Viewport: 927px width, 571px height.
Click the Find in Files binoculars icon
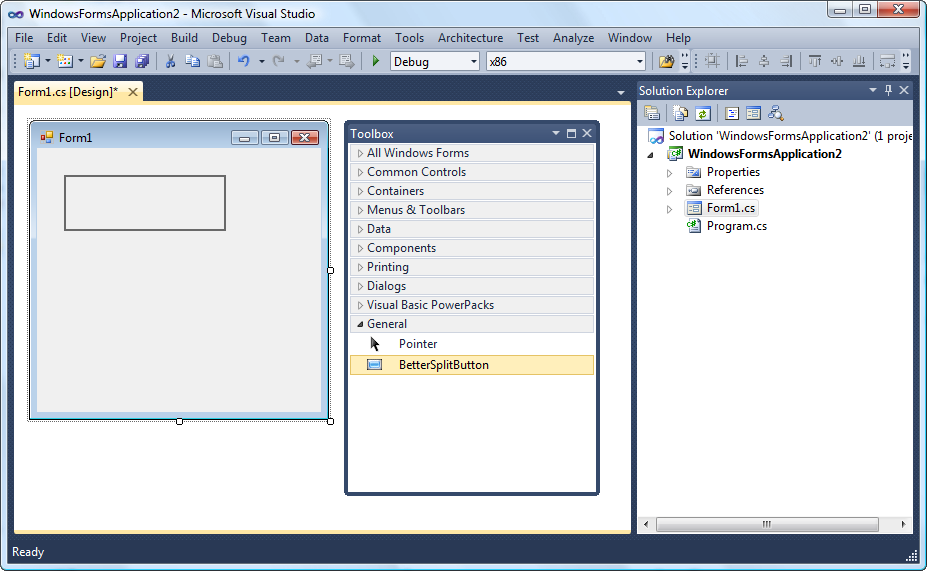666,62
